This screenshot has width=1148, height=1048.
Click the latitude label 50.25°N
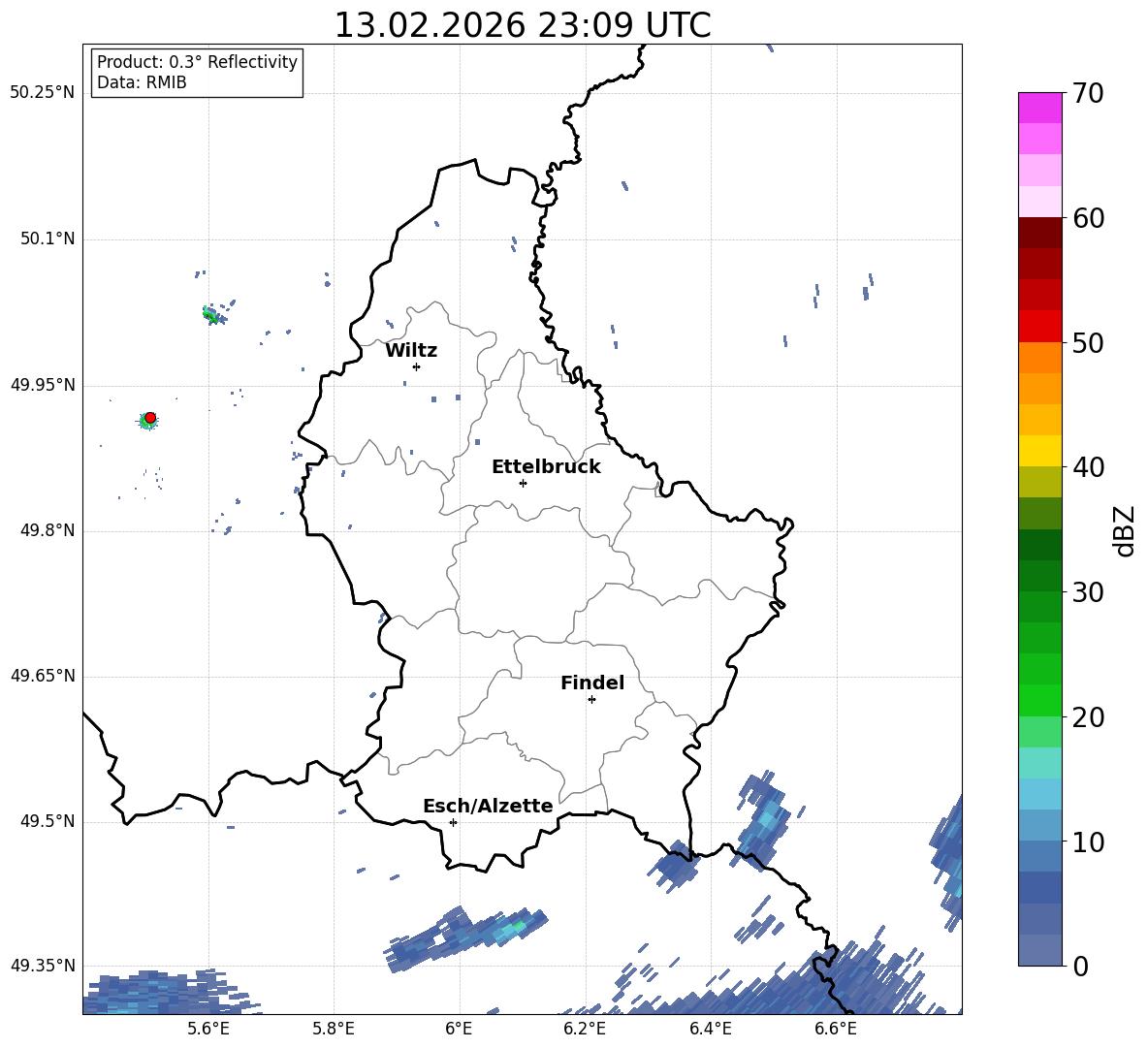43,93
